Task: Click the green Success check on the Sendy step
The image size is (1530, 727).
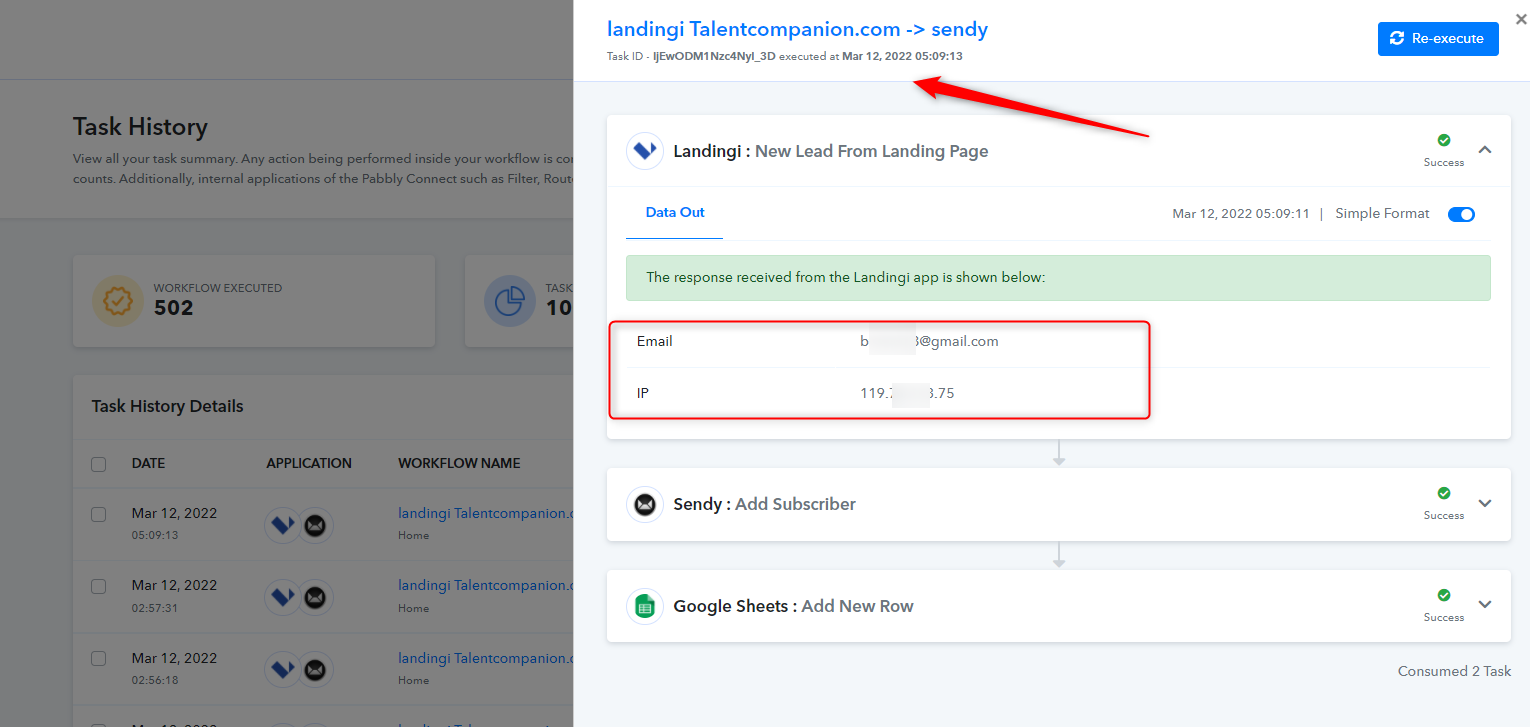Action: (x=1444, y=494)
